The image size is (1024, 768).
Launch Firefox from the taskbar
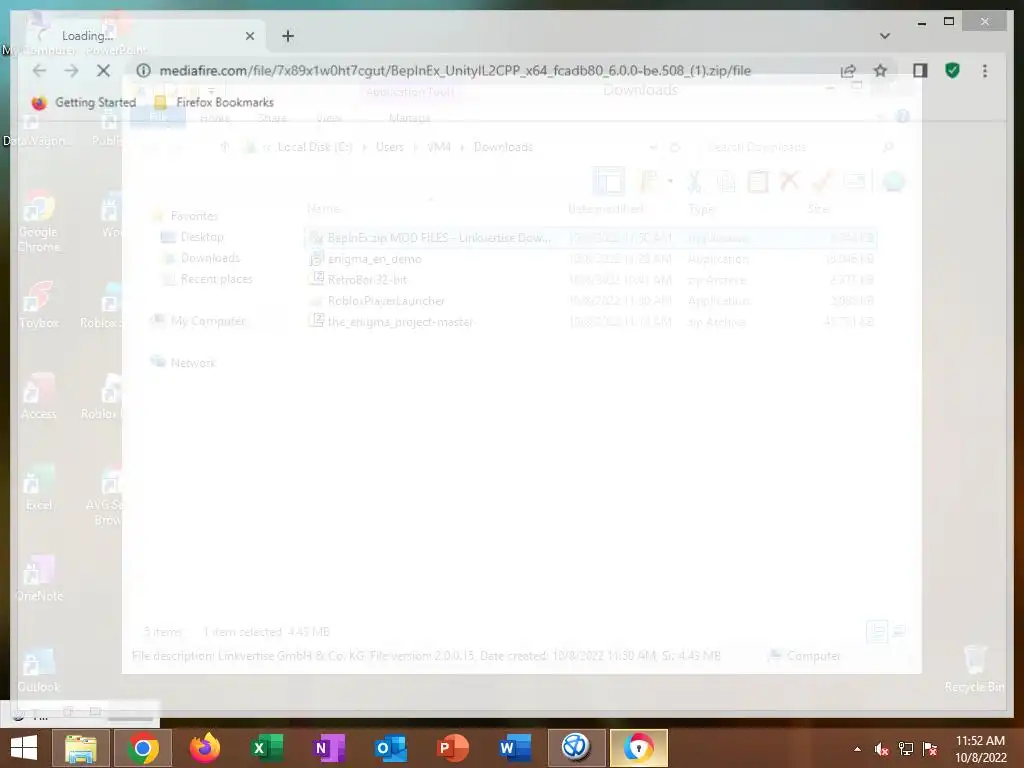coord(204,748)
